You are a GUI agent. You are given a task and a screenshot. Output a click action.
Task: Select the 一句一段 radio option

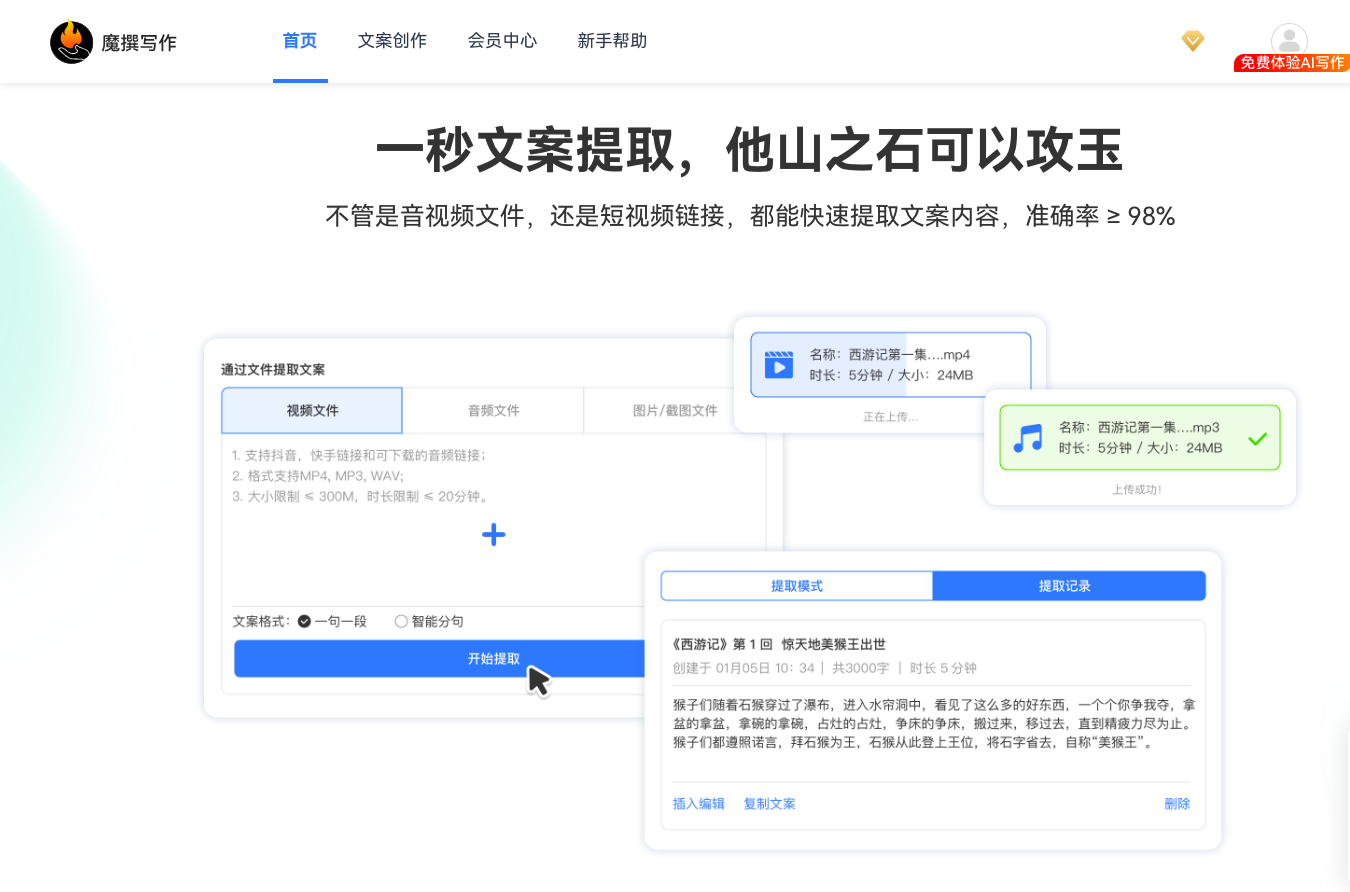(333, 621)
